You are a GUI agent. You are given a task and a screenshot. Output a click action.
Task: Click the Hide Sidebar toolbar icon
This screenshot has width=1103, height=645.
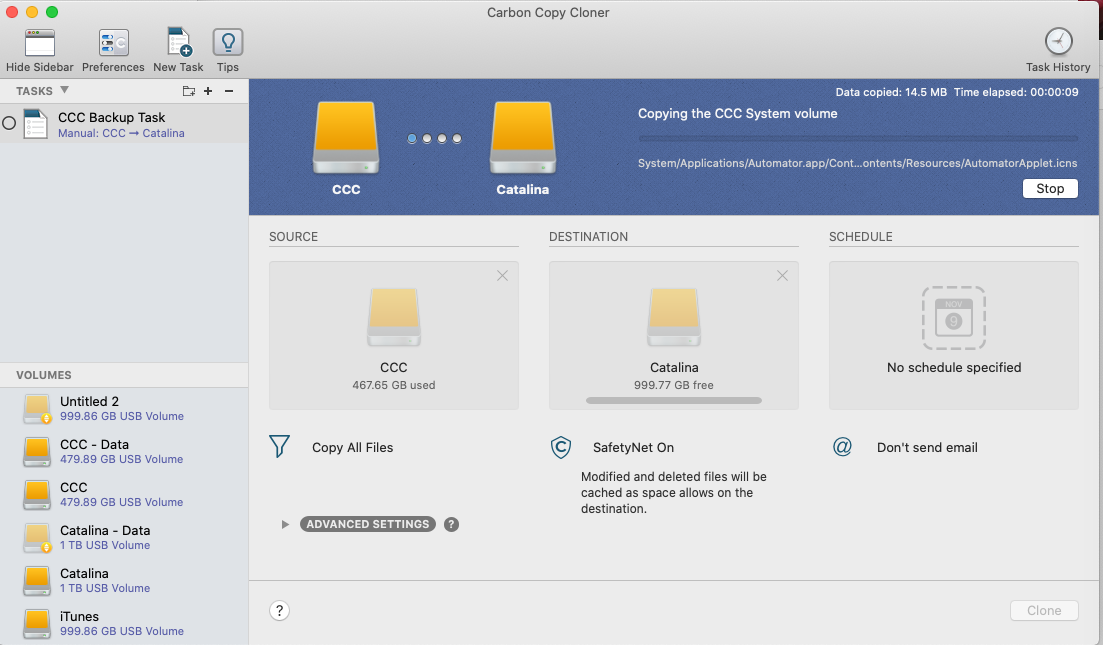click(39, 44)
